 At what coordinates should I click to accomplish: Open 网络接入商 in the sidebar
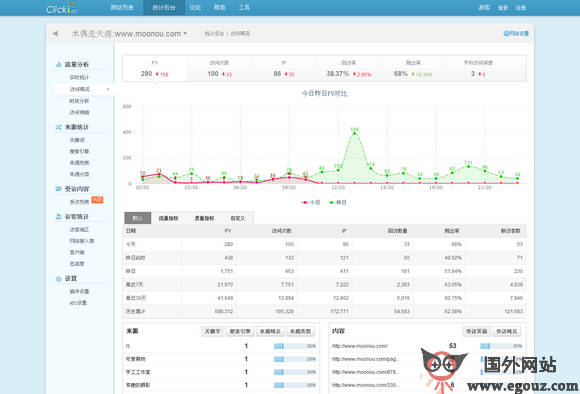click(x=81, y=241)
